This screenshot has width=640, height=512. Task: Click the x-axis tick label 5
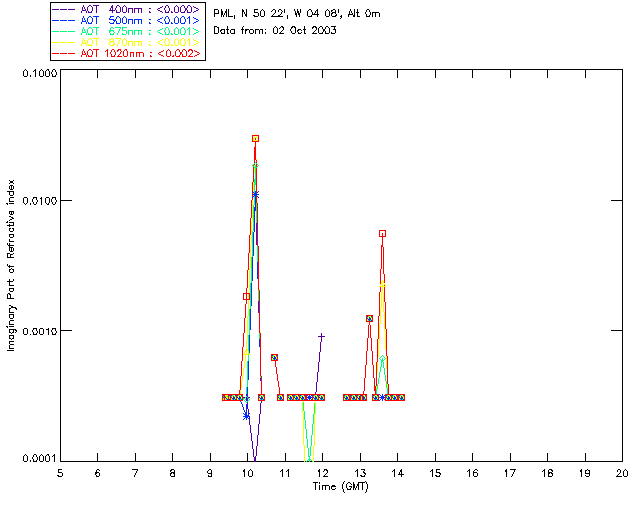point(60,473)
